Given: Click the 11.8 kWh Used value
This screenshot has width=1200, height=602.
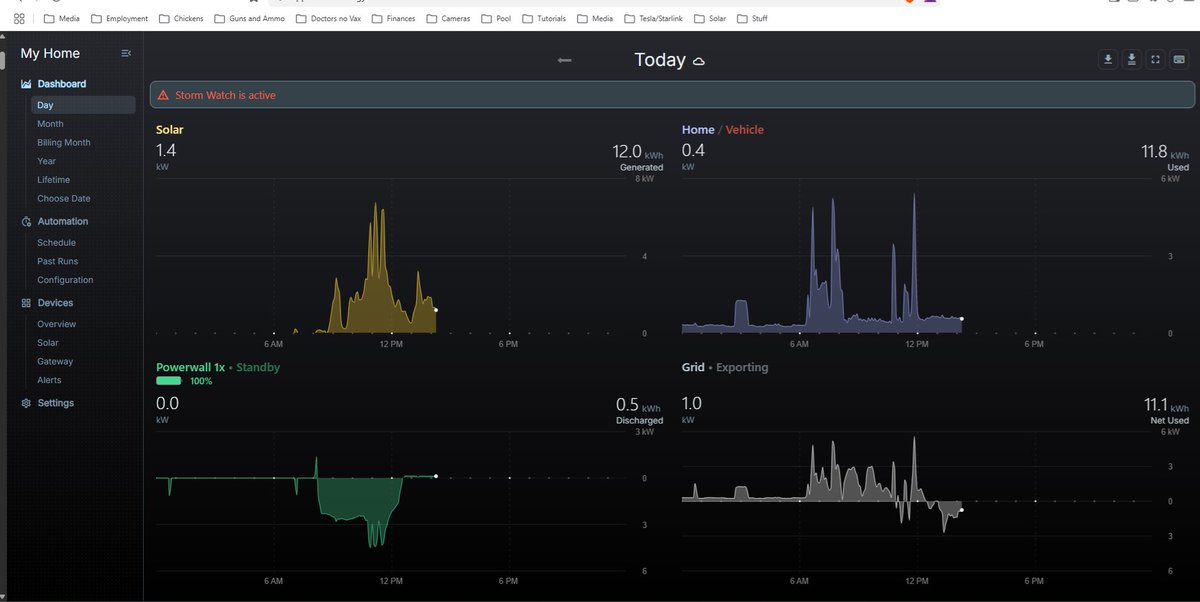Looking at the screenshot, I should [1165, 152].
